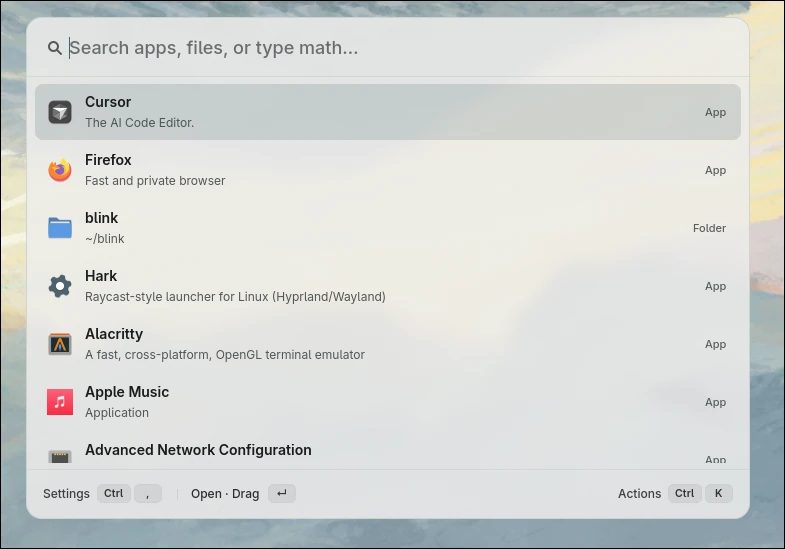Viewport: 785px width, 549px height.
Task: Click the '~/blink' path text
Action: tap(105, 239)
